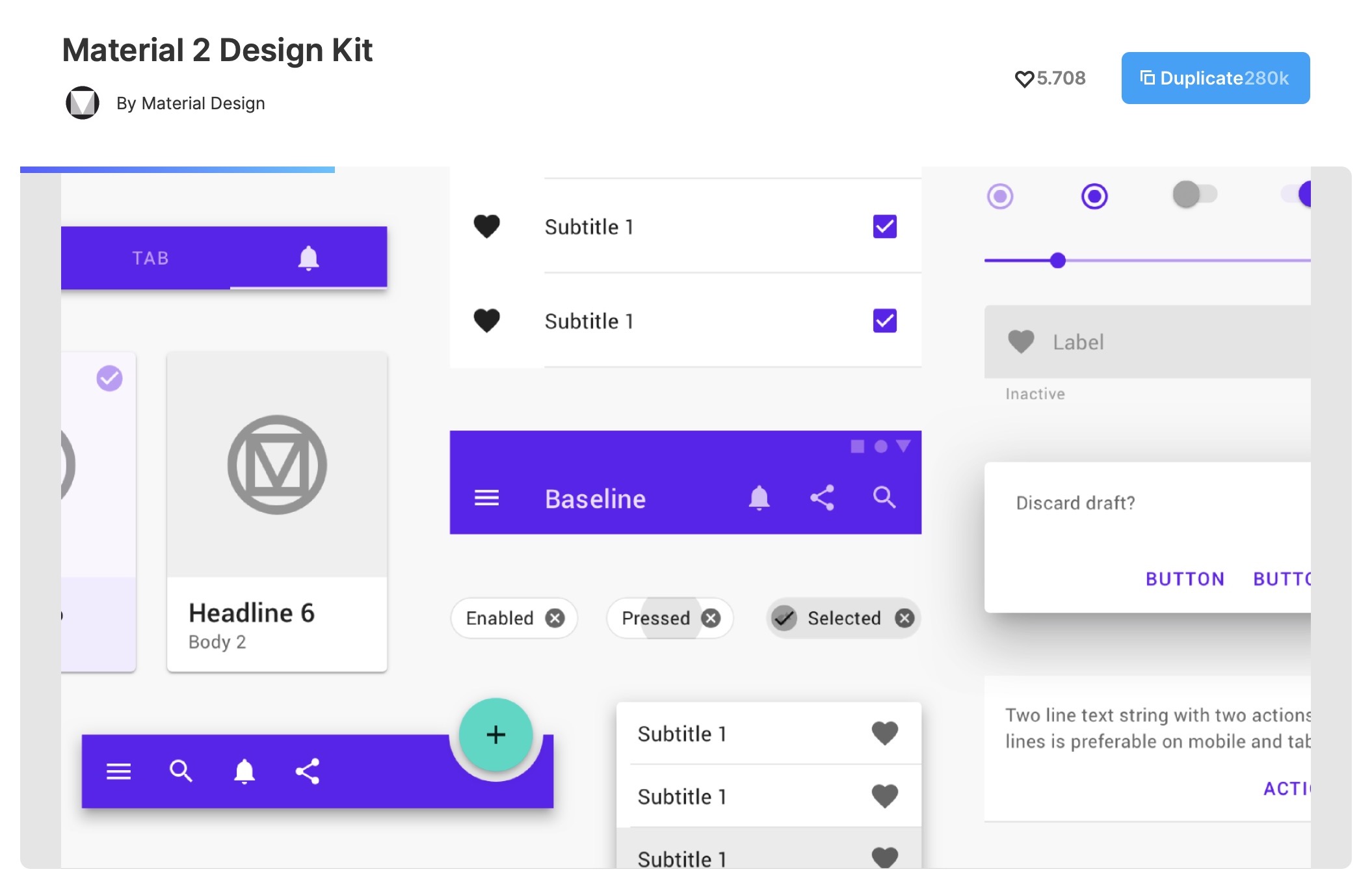The image size is (1372, 893).
Task: Select the TAB label in purple tab bar
Action: (x=151, y=258)
